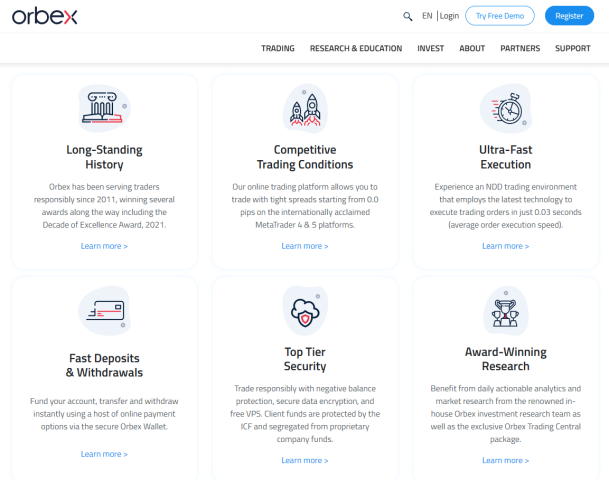Open the RESEARCH & EDUCATION menu
Viewport: 609px width, 480px height.
pyautogui.click(x=356, y=48)
